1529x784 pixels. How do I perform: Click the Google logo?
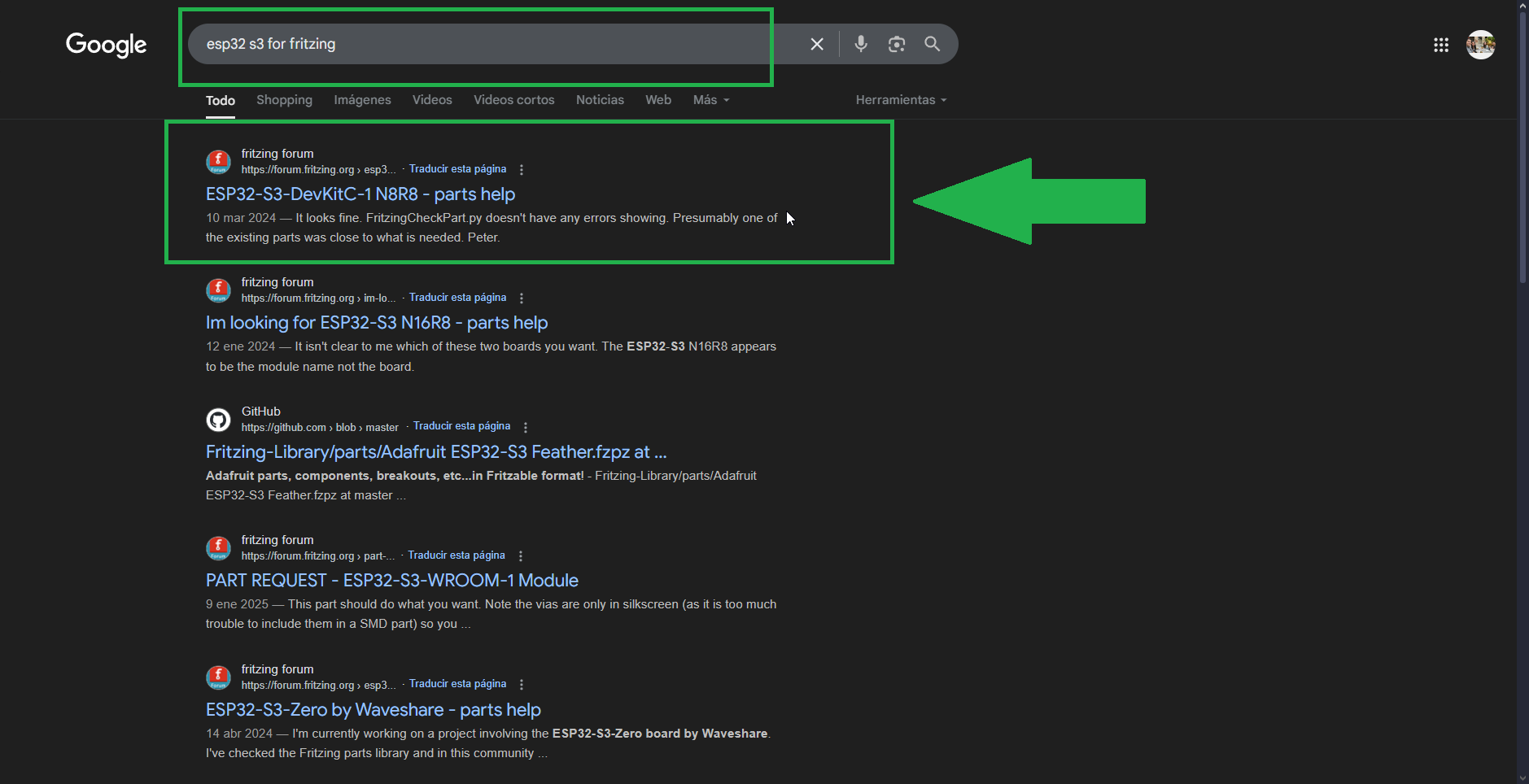pyautogui.click(x=106, y=45)
